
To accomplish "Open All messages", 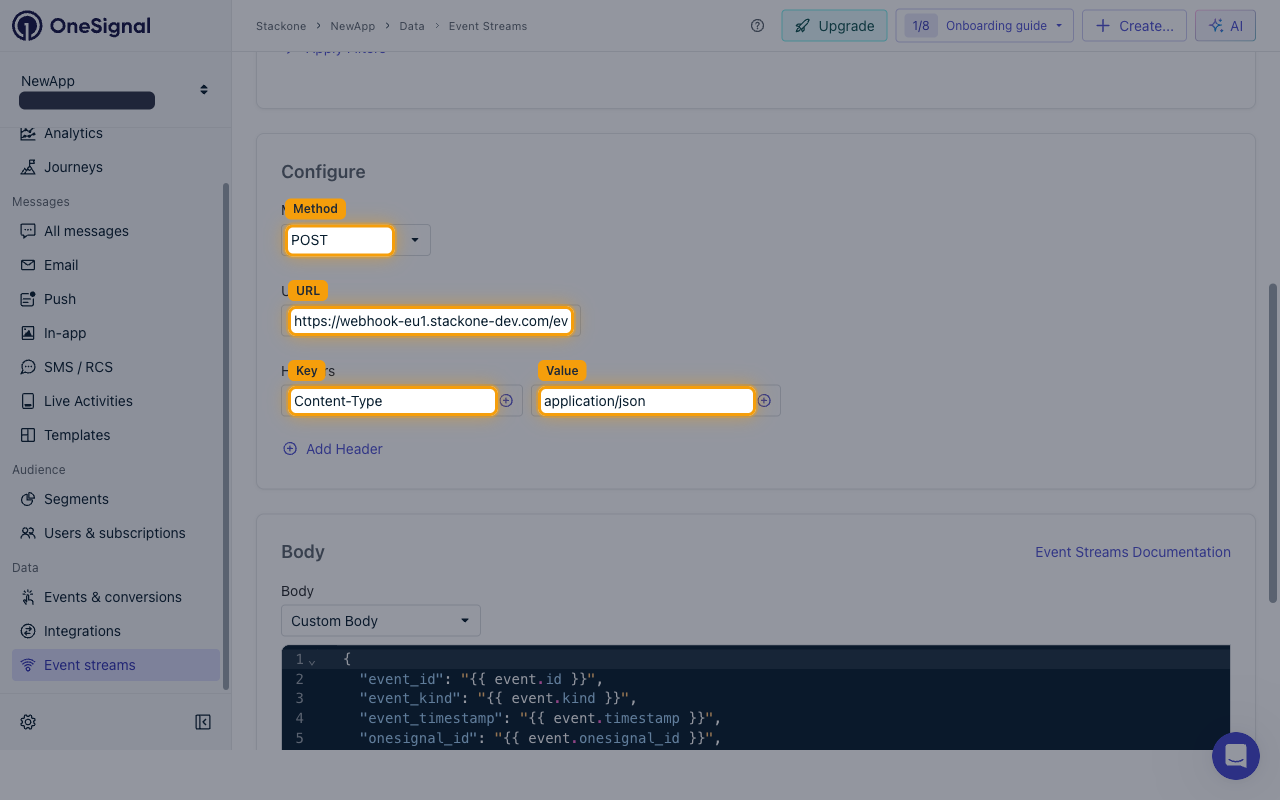I will tap(86, 231).
